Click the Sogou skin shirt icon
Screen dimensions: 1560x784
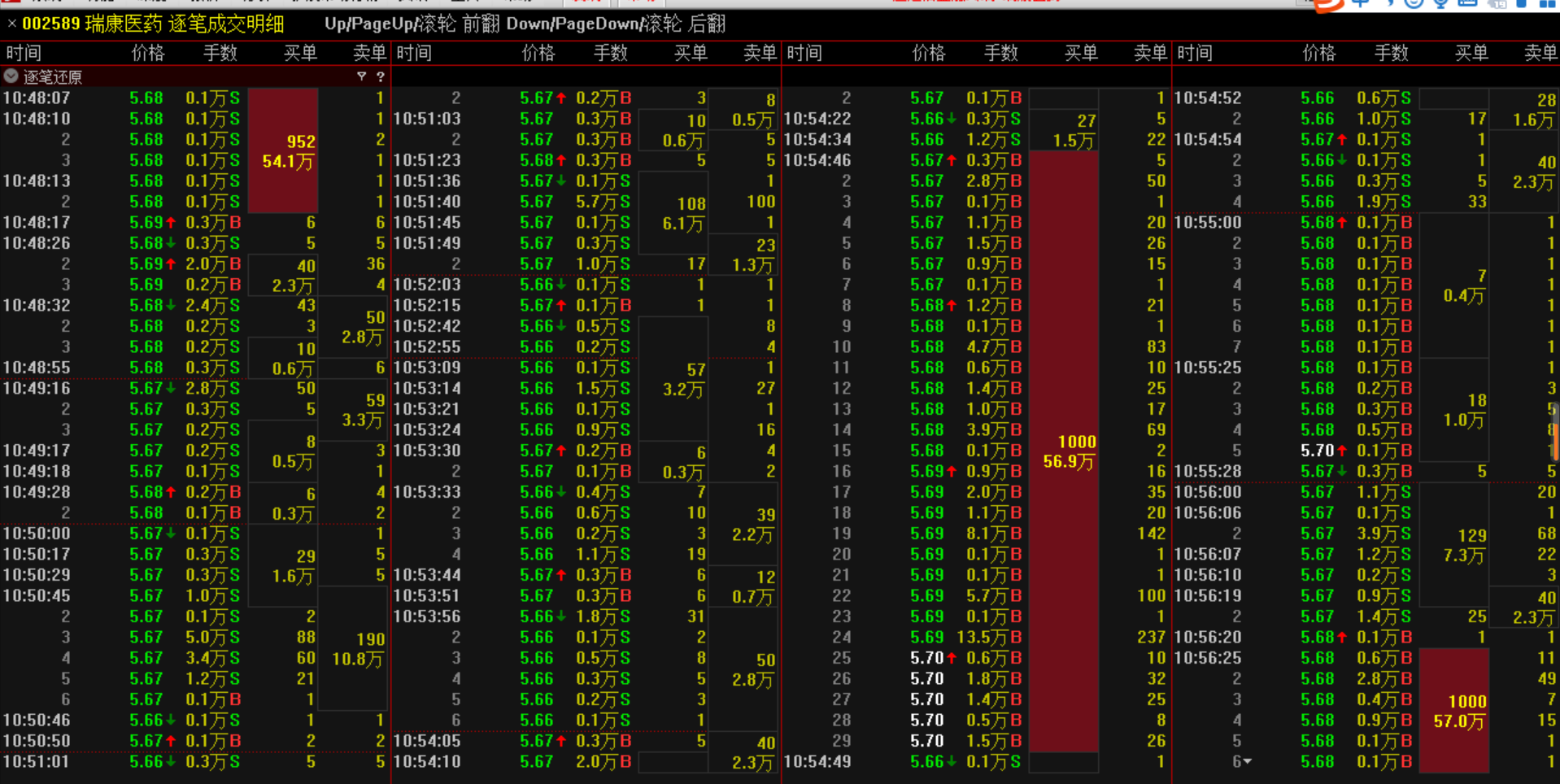(x=1521, y=3)
